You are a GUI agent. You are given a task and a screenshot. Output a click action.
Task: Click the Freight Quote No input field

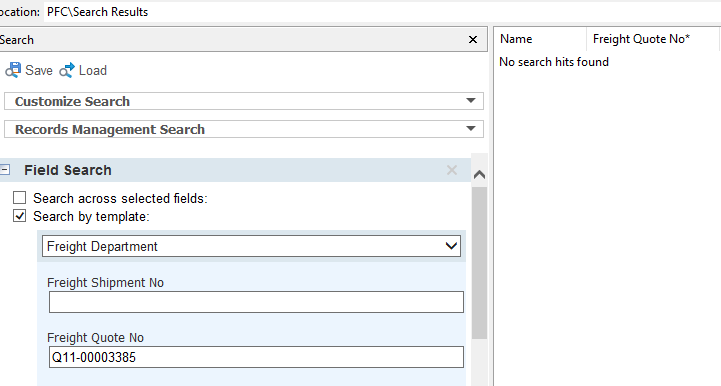256,357
